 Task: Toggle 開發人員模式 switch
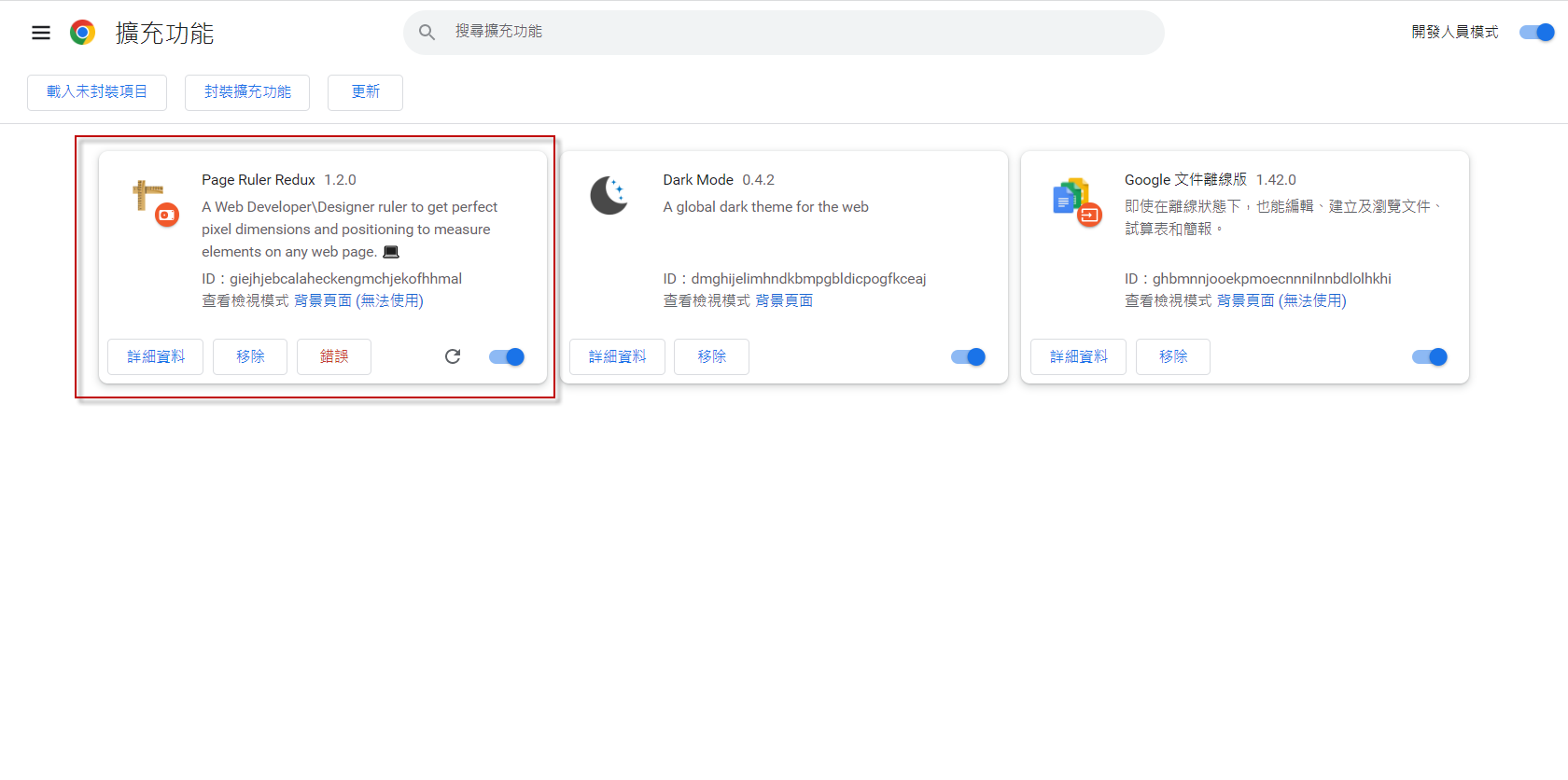coord(1536,33)
